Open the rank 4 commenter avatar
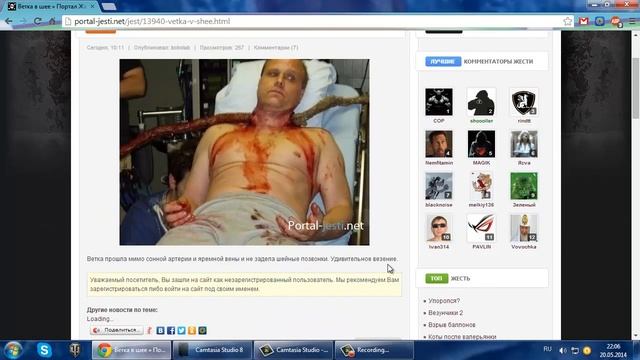640x360 pixels. point(439,144)
